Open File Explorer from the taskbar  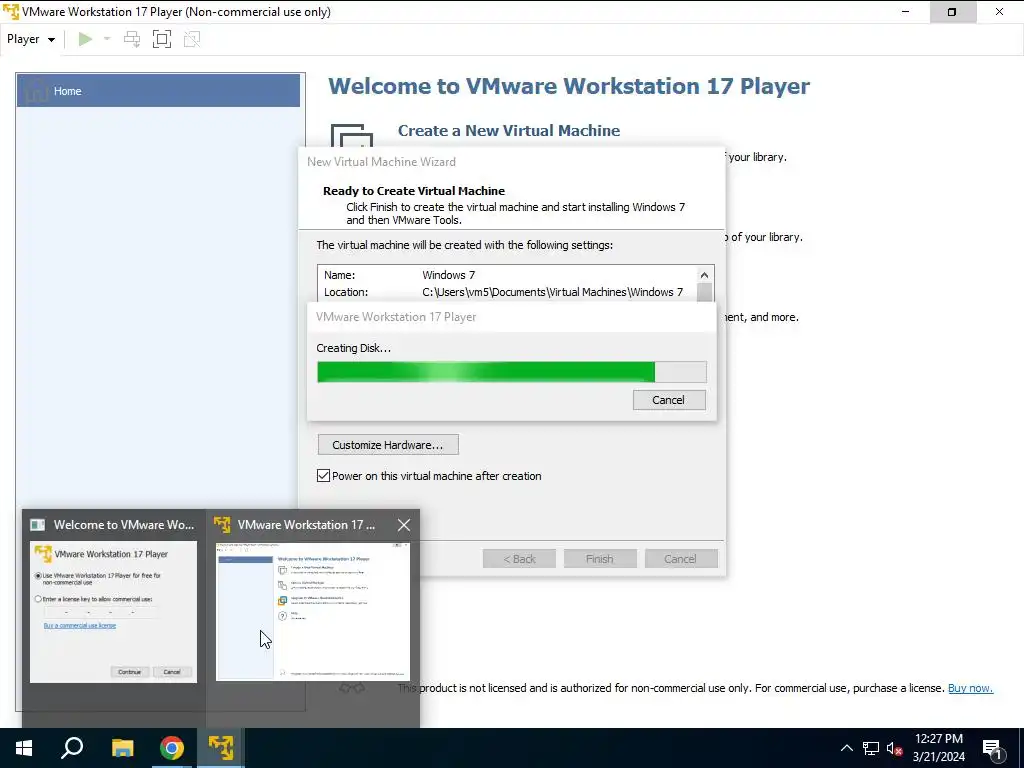tap(122, 748)
